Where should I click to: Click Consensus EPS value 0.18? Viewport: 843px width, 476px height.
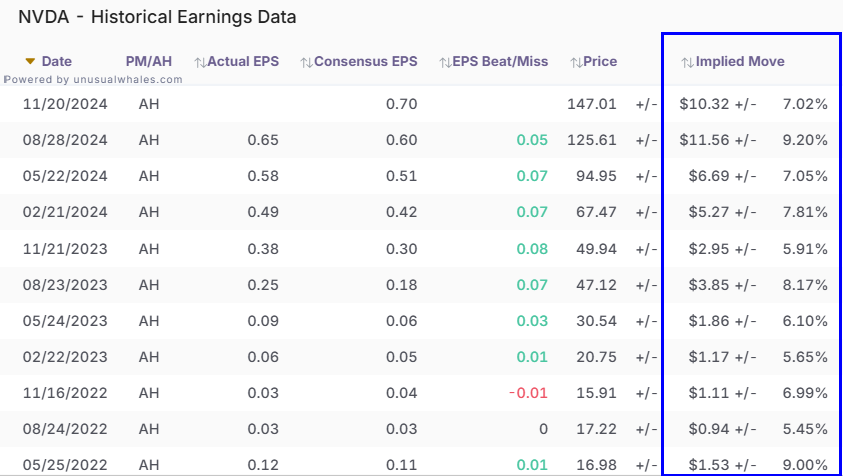pyautogui.click(x=402, y=285)
